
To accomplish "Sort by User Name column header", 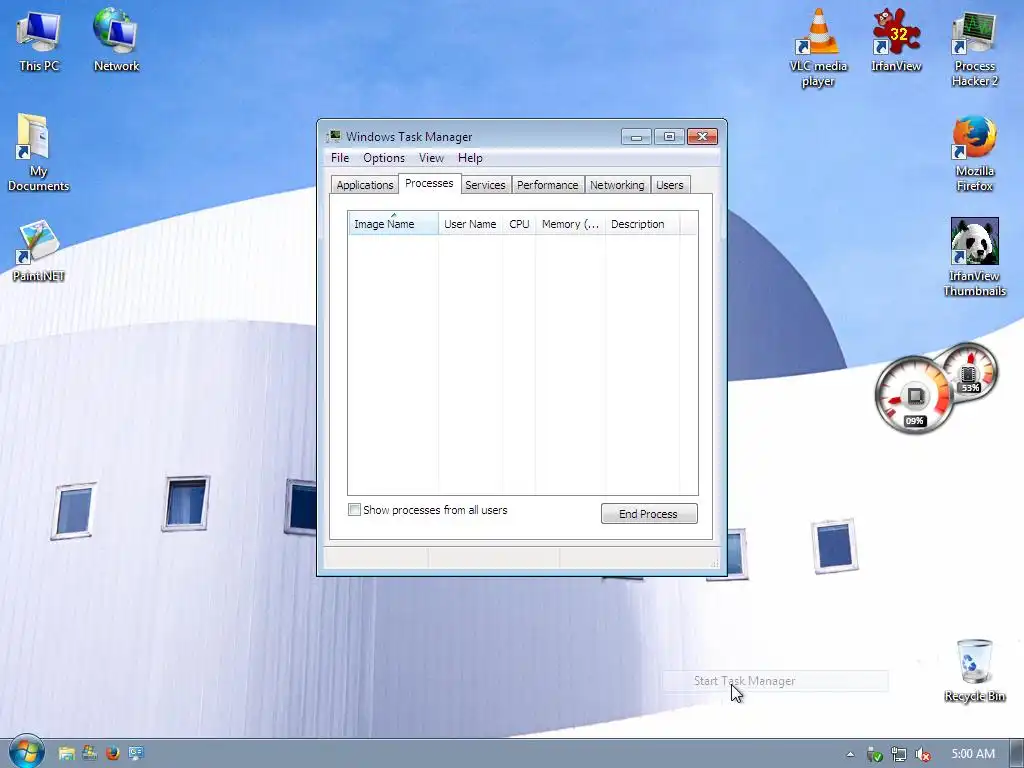I will point(470,223).
